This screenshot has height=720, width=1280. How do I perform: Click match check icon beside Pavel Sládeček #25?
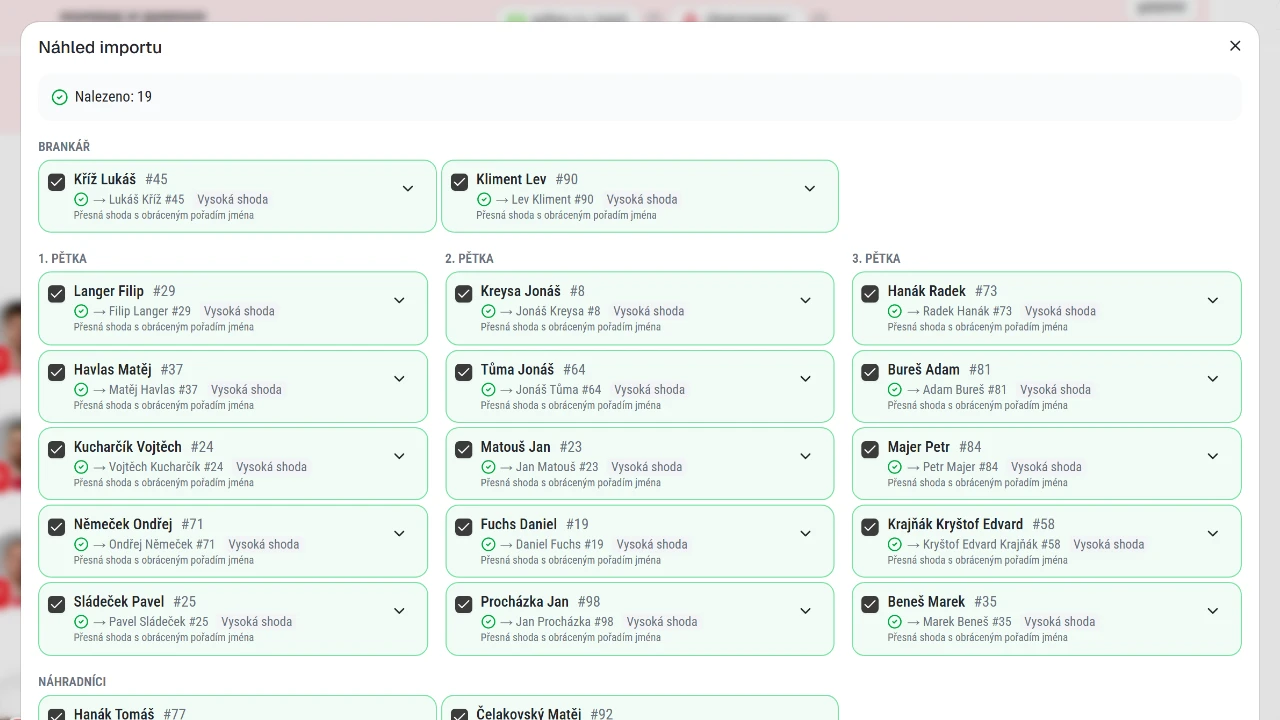click(81, 621)
